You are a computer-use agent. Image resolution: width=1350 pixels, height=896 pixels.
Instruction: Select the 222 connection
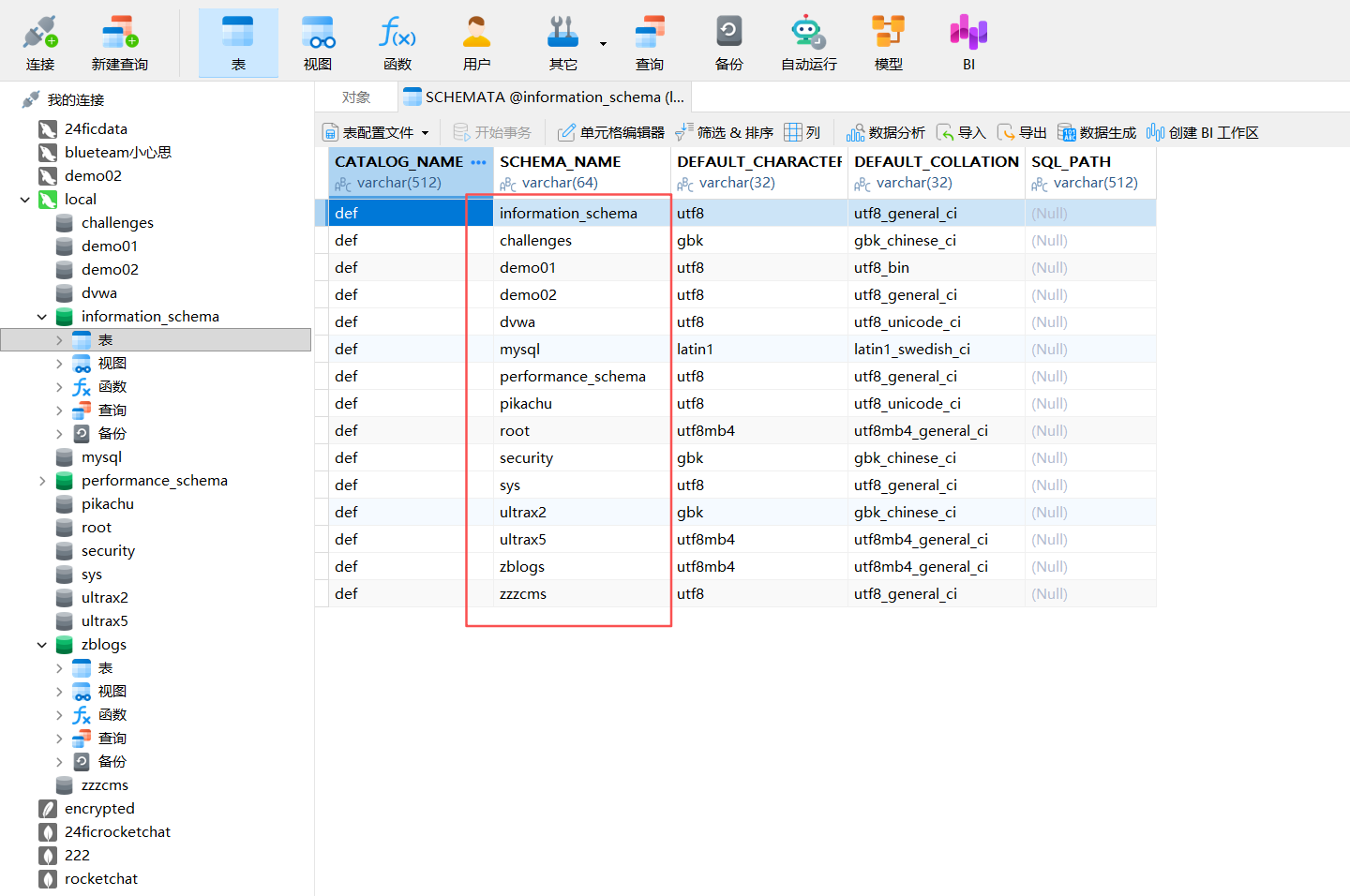tap(77, 856)
